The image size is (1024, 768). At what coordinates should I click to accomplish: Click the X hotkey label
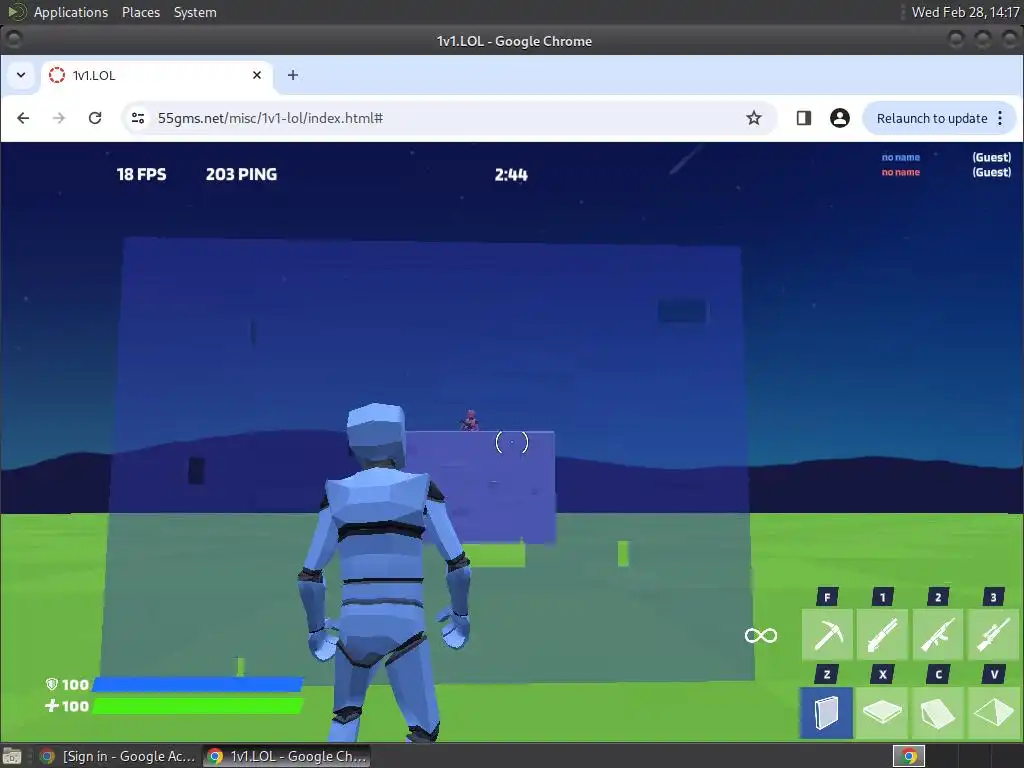click(882, 675)
